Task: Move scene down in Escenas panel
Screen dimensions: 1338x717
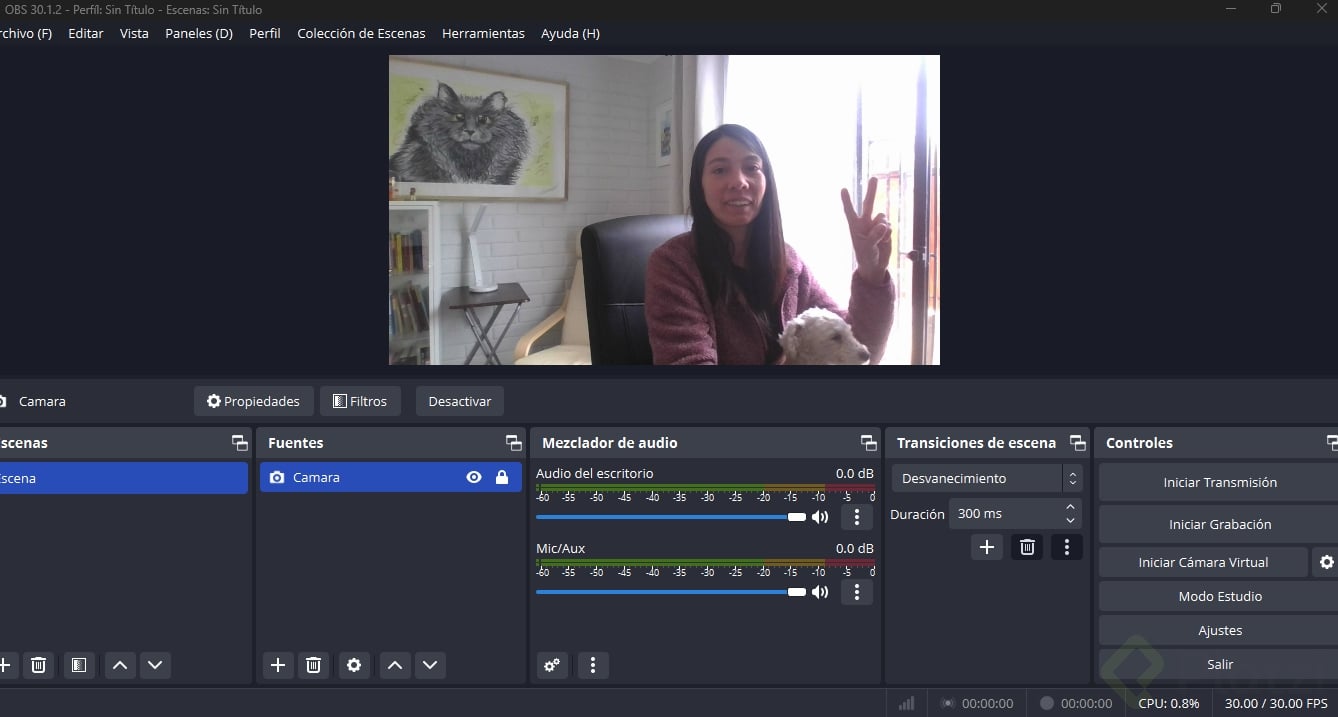Action: click(154, 665)
